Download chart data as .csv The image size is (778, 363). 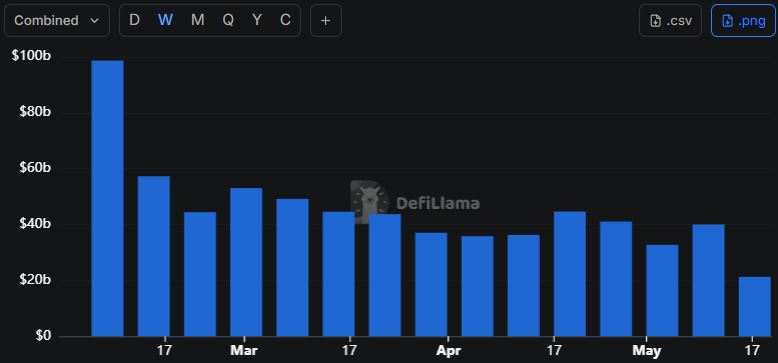pyautogui.click(x=670, y=20)
